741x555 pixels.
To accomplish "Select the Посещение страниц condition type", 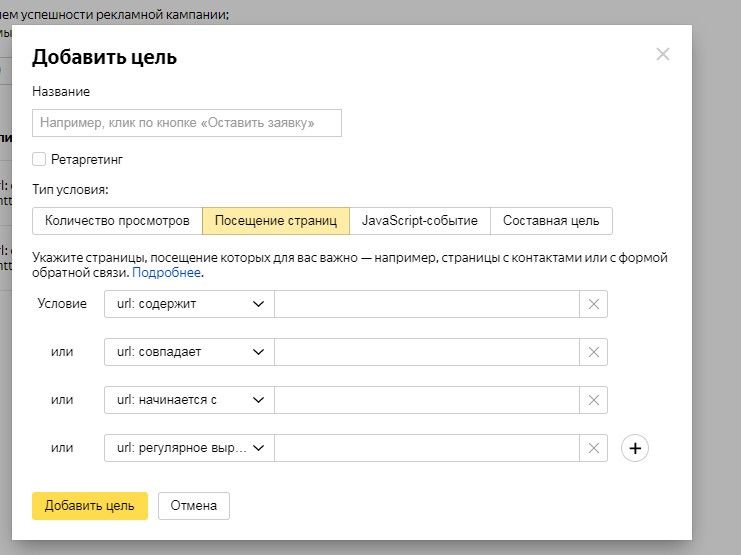I will coord(276,220).
